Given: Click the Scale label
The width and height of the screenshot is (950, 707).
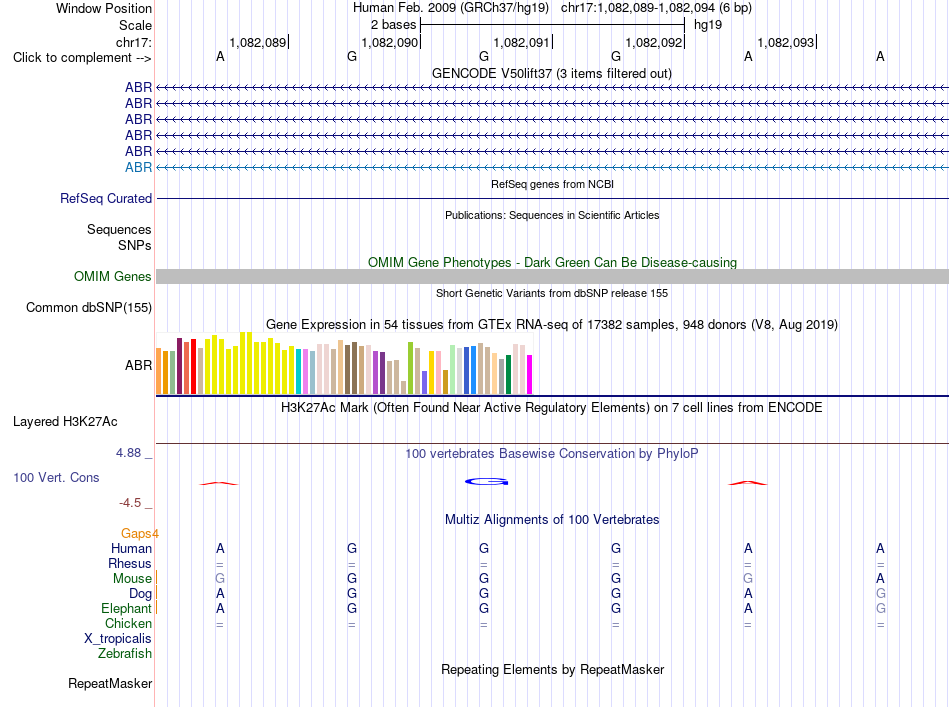Looking at the screenshot, I should tap(135, 25).
